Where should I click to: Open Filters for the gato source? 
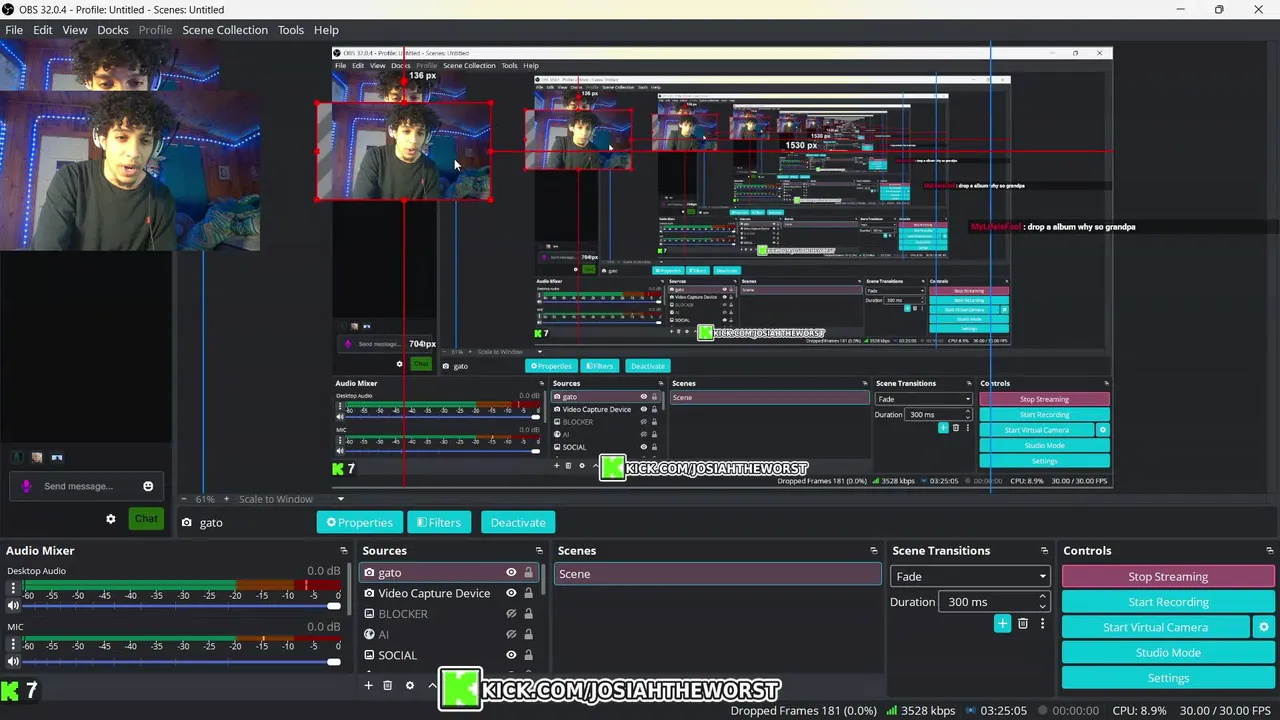(439, 522)
